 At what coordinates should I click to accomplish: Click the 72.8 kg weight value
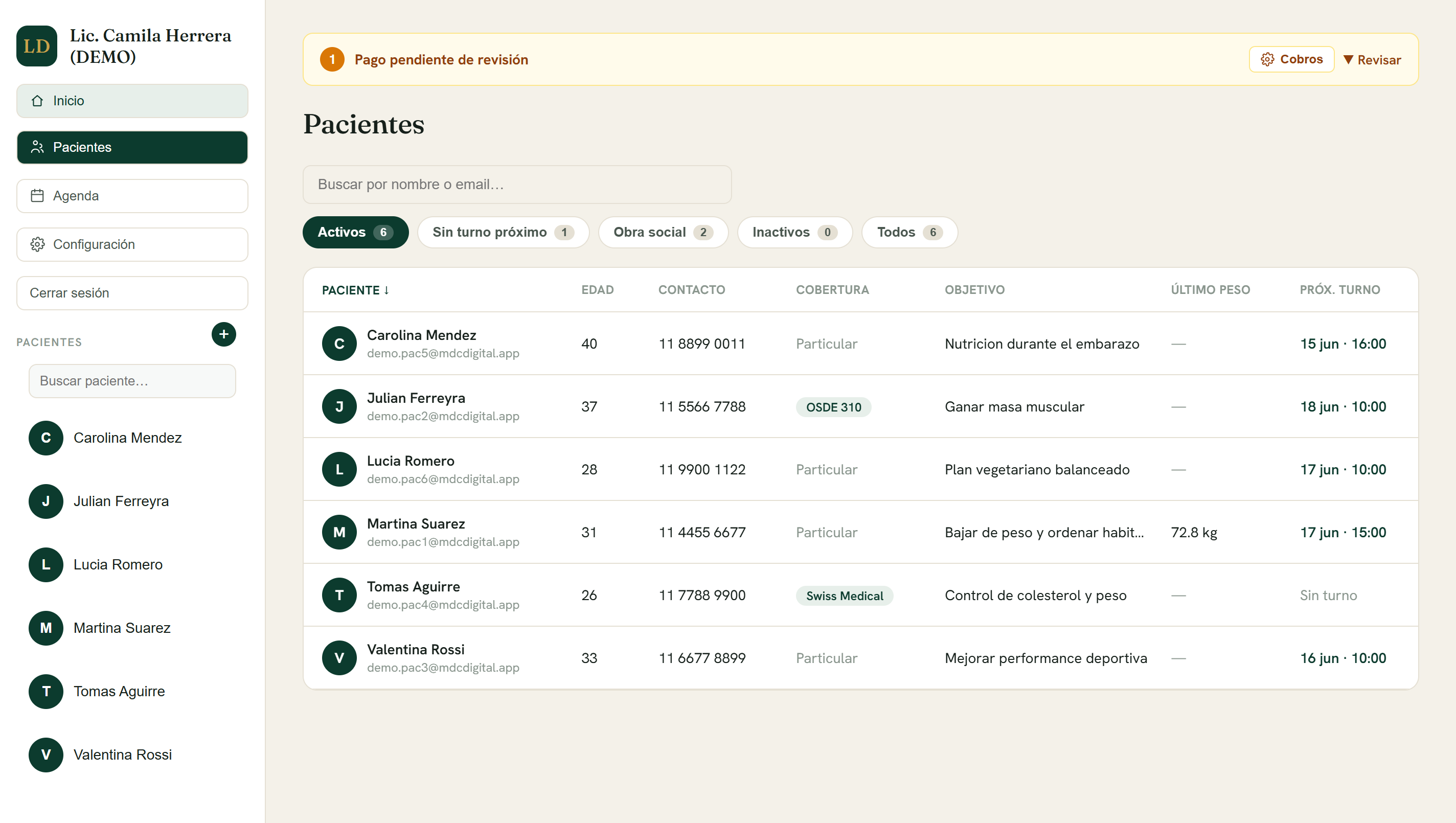[1194, 532]
